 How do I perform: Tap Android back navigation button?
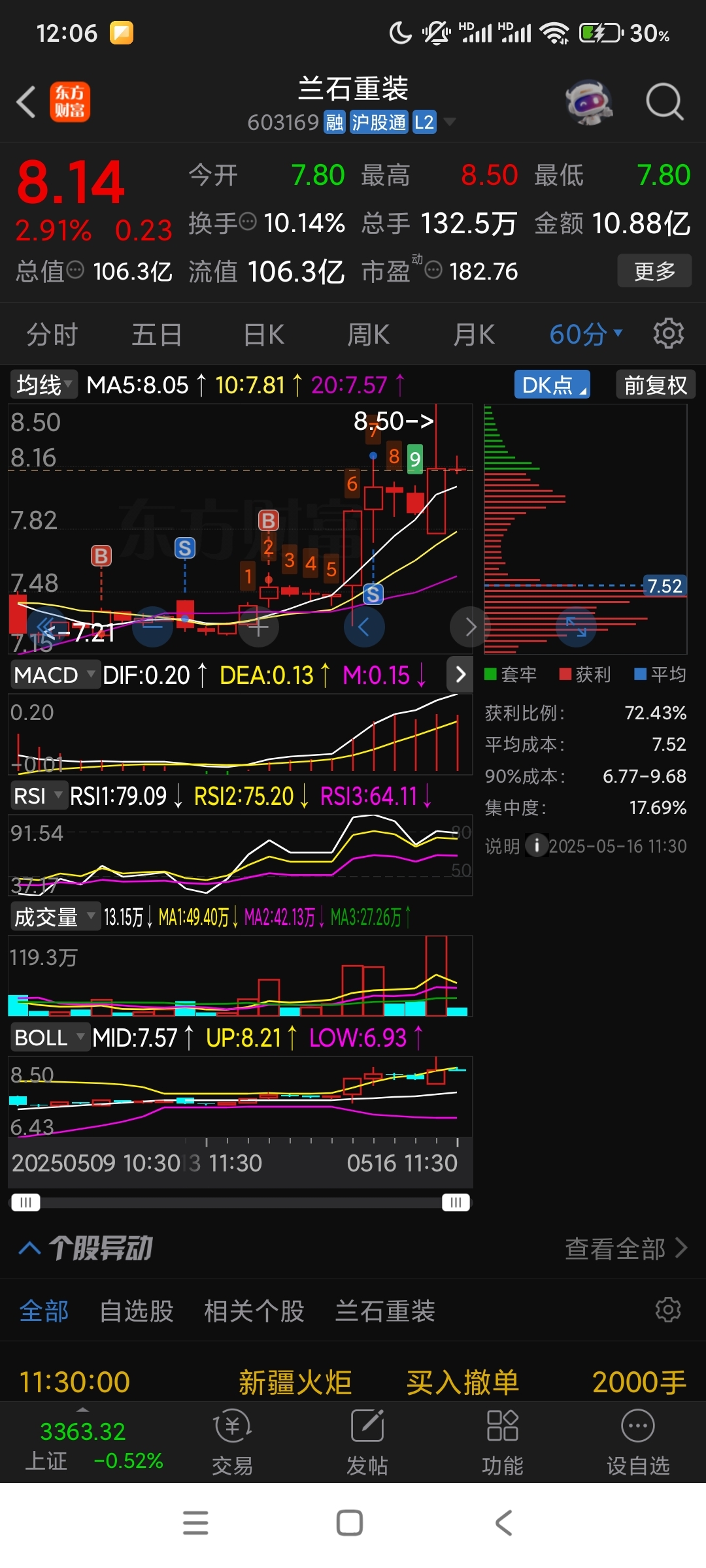(503, 1522)
